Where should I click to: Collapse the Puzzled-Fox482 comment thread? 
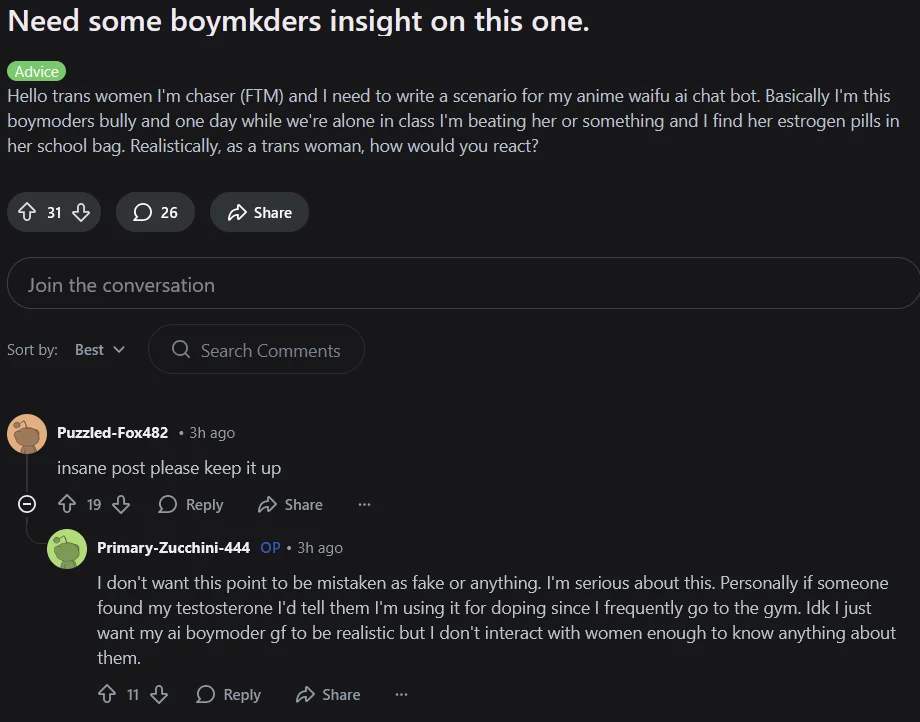point(27,505)
